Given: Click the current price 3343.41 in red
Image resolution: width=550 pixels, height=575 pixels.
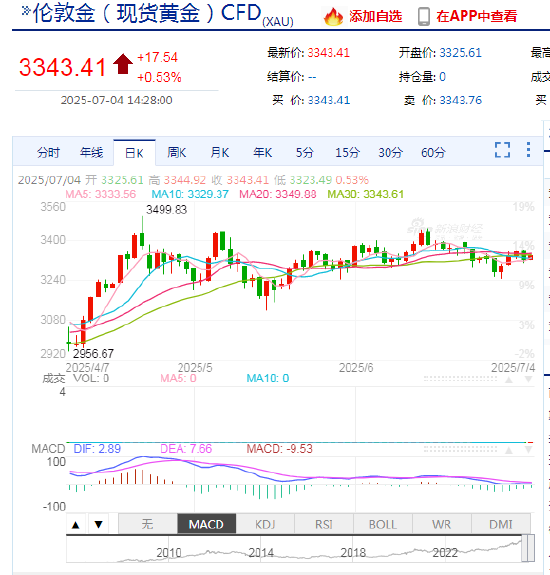Looking at the screenshot, I should tap(62, 67).
